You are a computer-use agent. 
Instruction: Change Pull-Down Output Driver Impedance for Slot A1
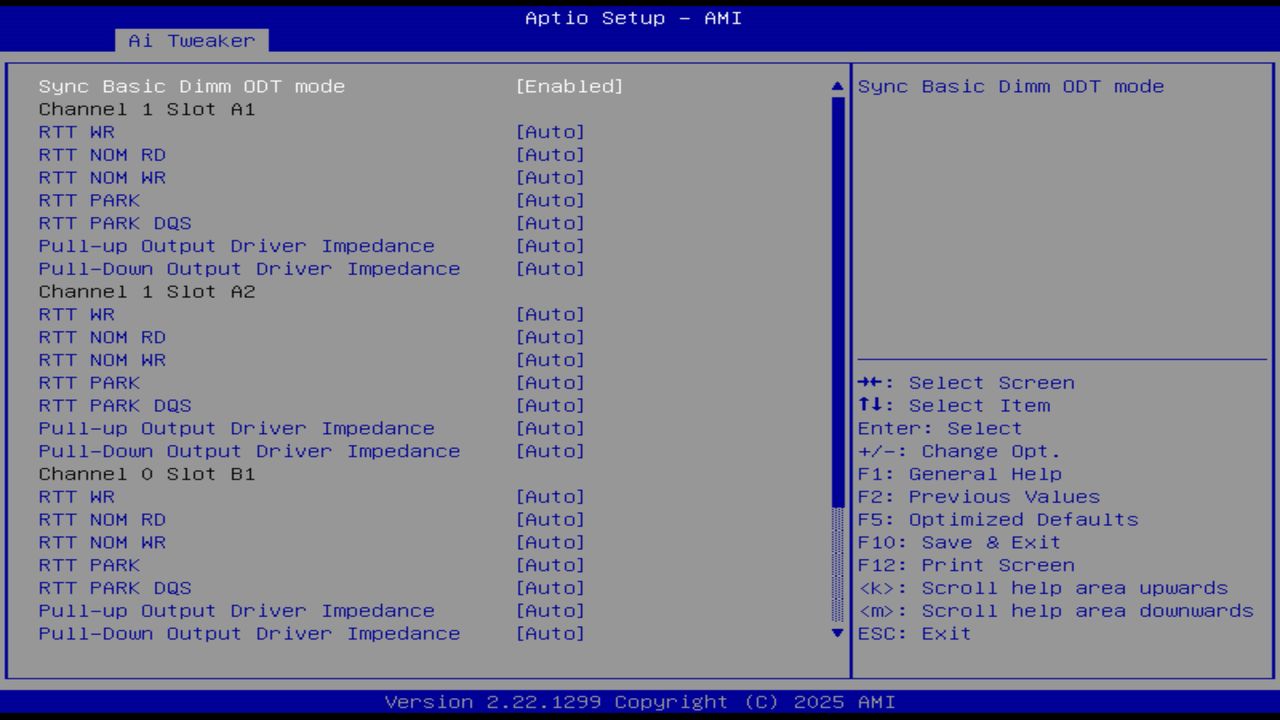[249, 268]
